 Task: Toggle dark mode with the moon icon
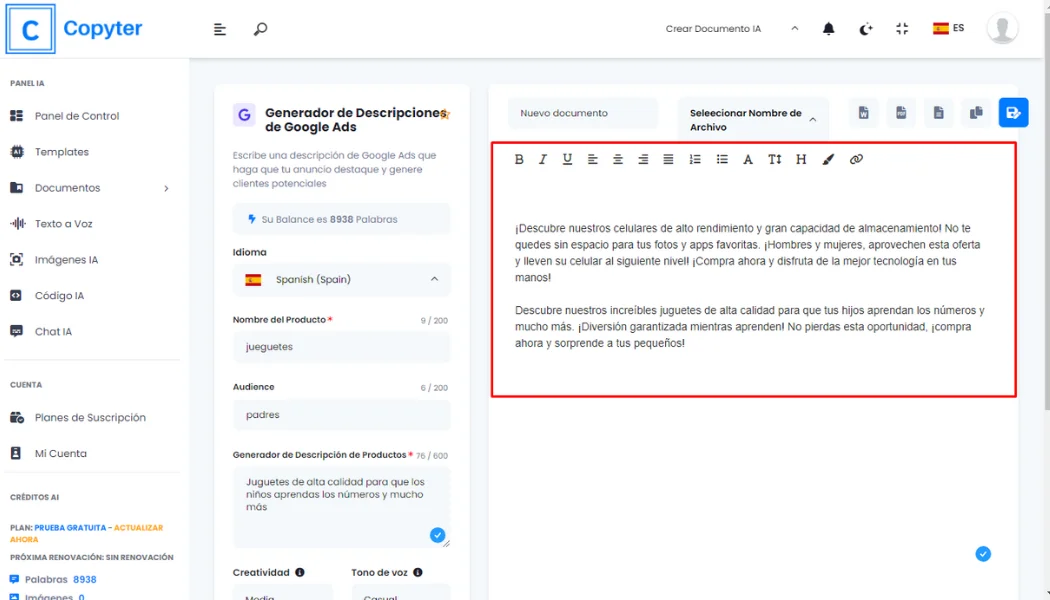[x=866, y=29]
